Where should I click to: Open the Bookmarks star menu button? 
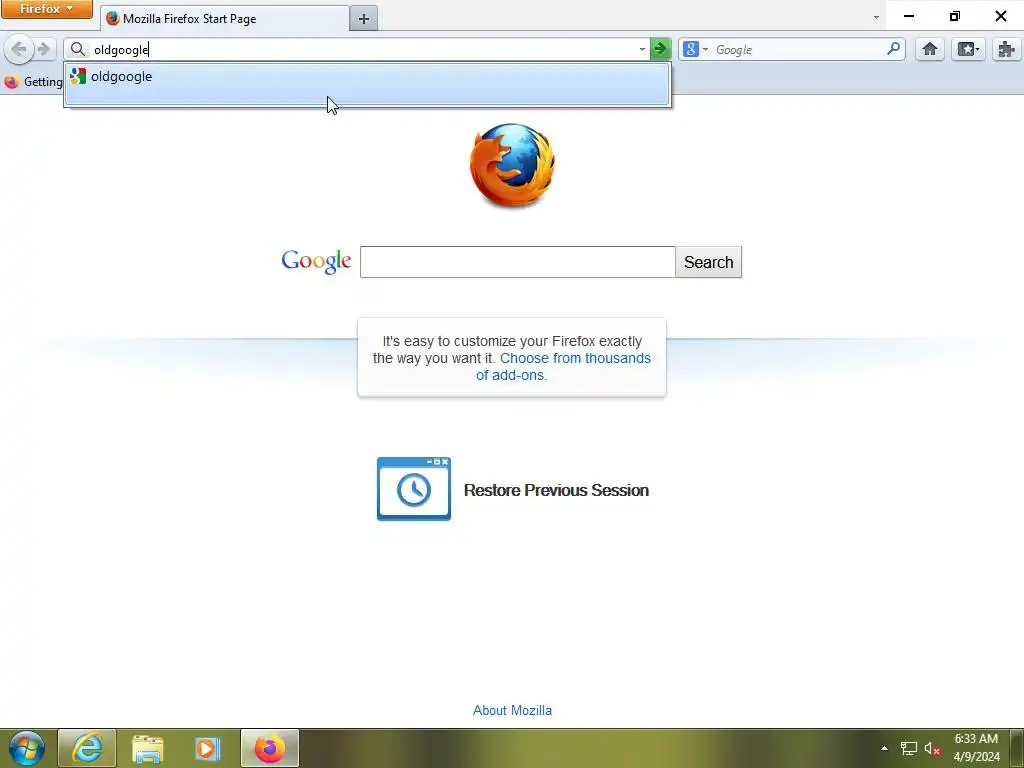click(968, 49)
